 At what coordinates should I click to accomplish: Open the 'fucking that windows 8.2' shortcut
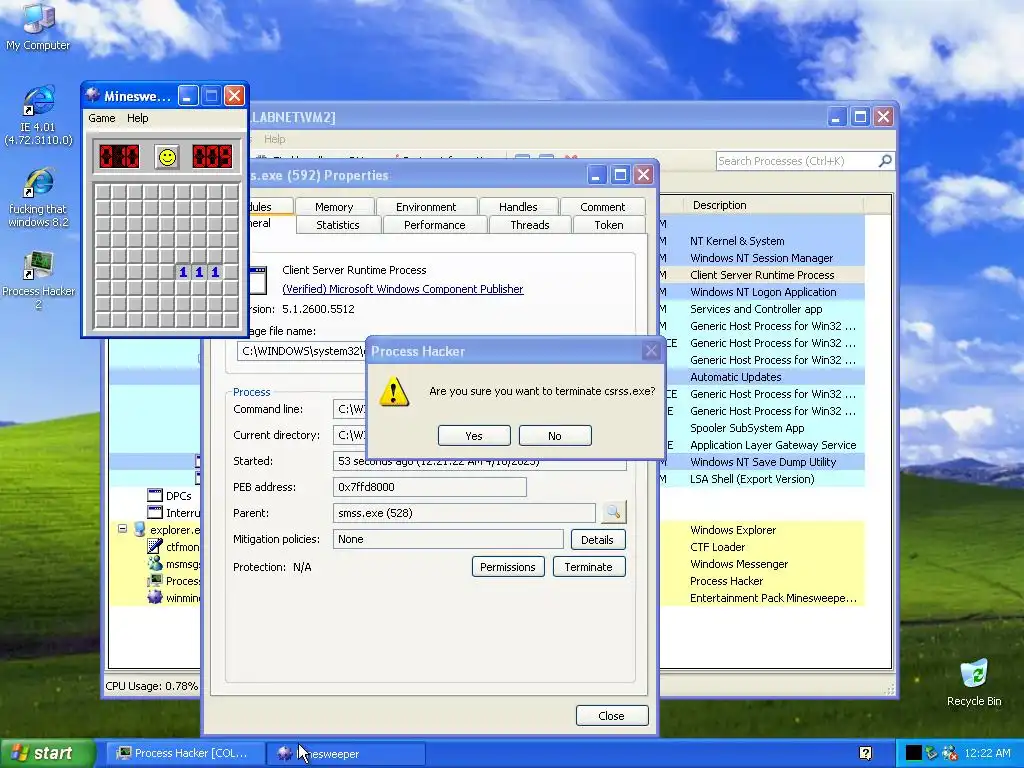point(38,198)
